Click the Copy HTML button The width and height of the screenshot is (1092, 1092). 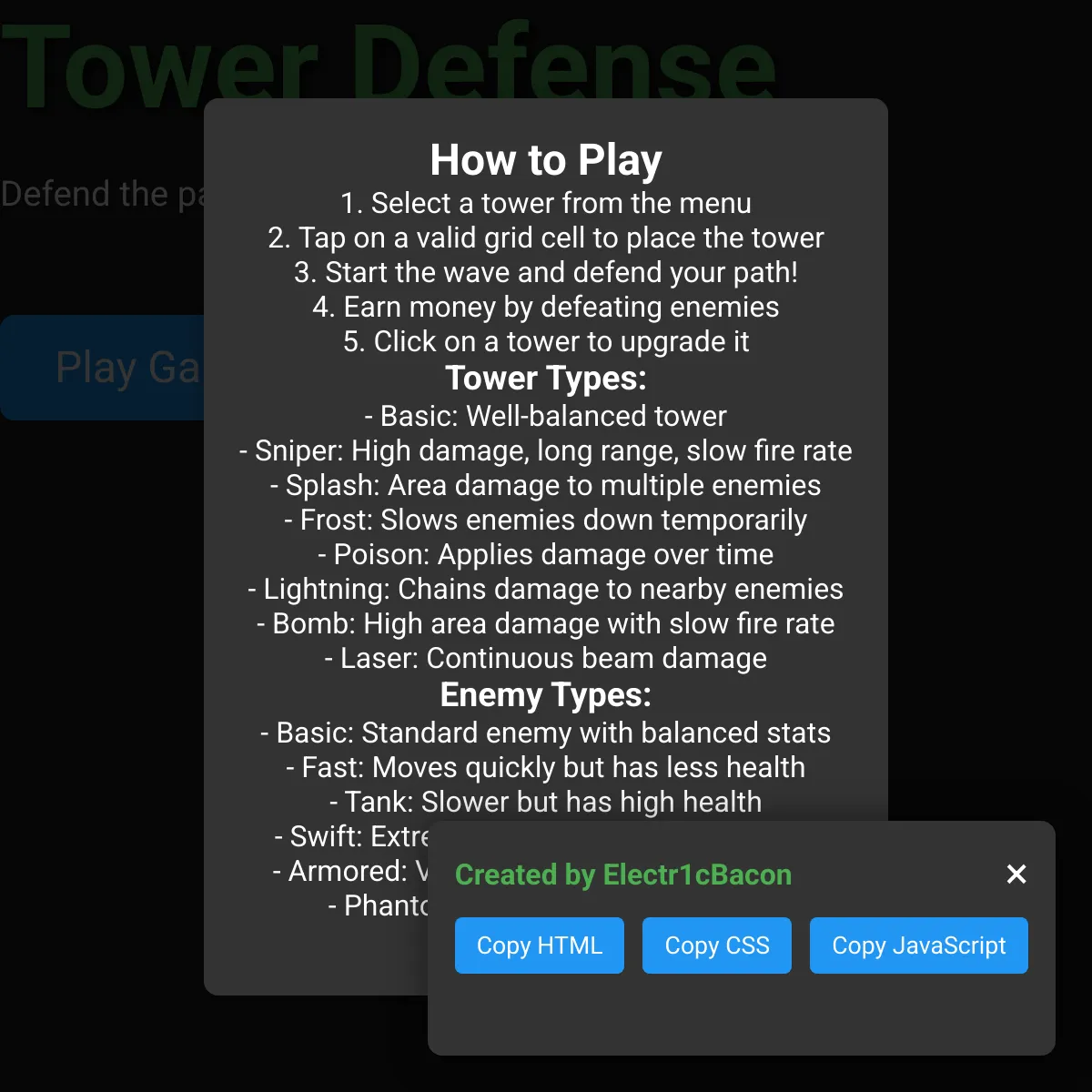coord(539,945)
